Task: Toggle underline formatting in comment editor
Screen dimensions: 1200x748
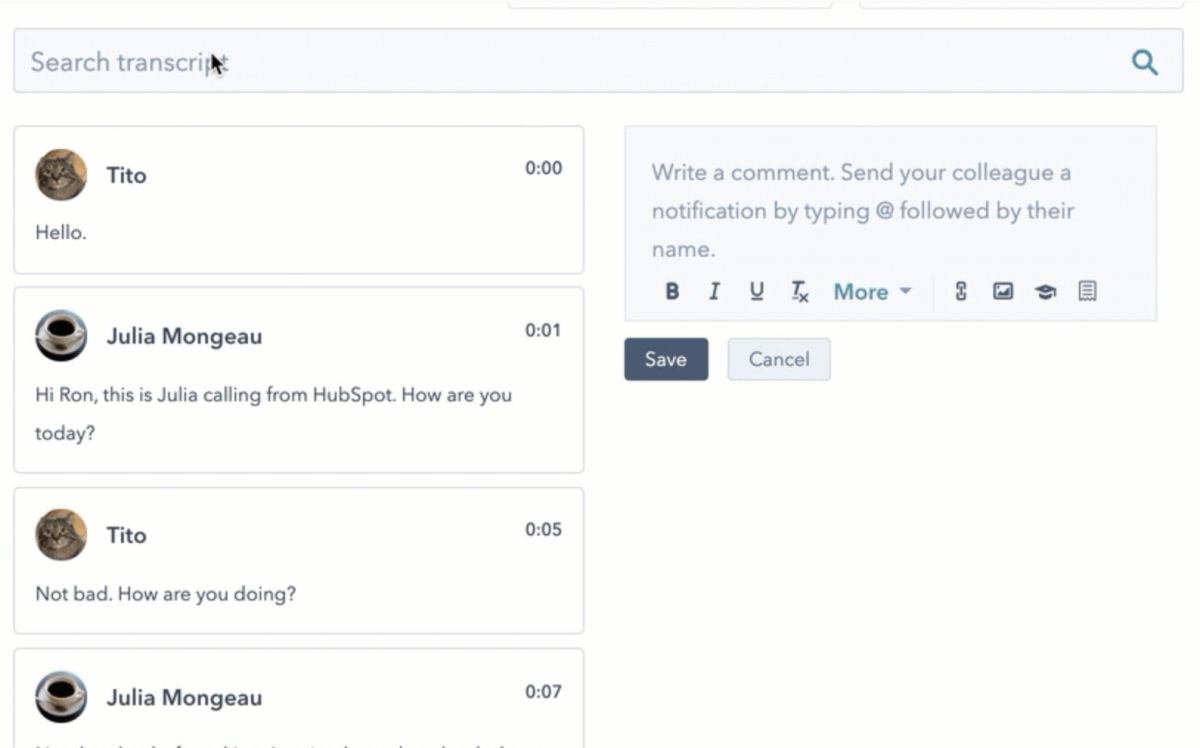Action: click(x=756, y=292)
